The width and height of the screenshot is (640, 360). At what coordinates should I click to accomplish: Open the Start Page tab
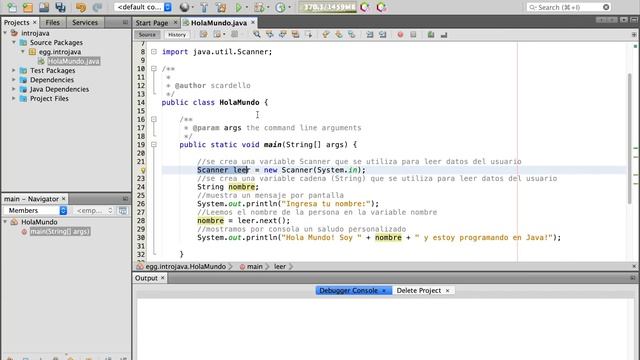pos(152,23)
